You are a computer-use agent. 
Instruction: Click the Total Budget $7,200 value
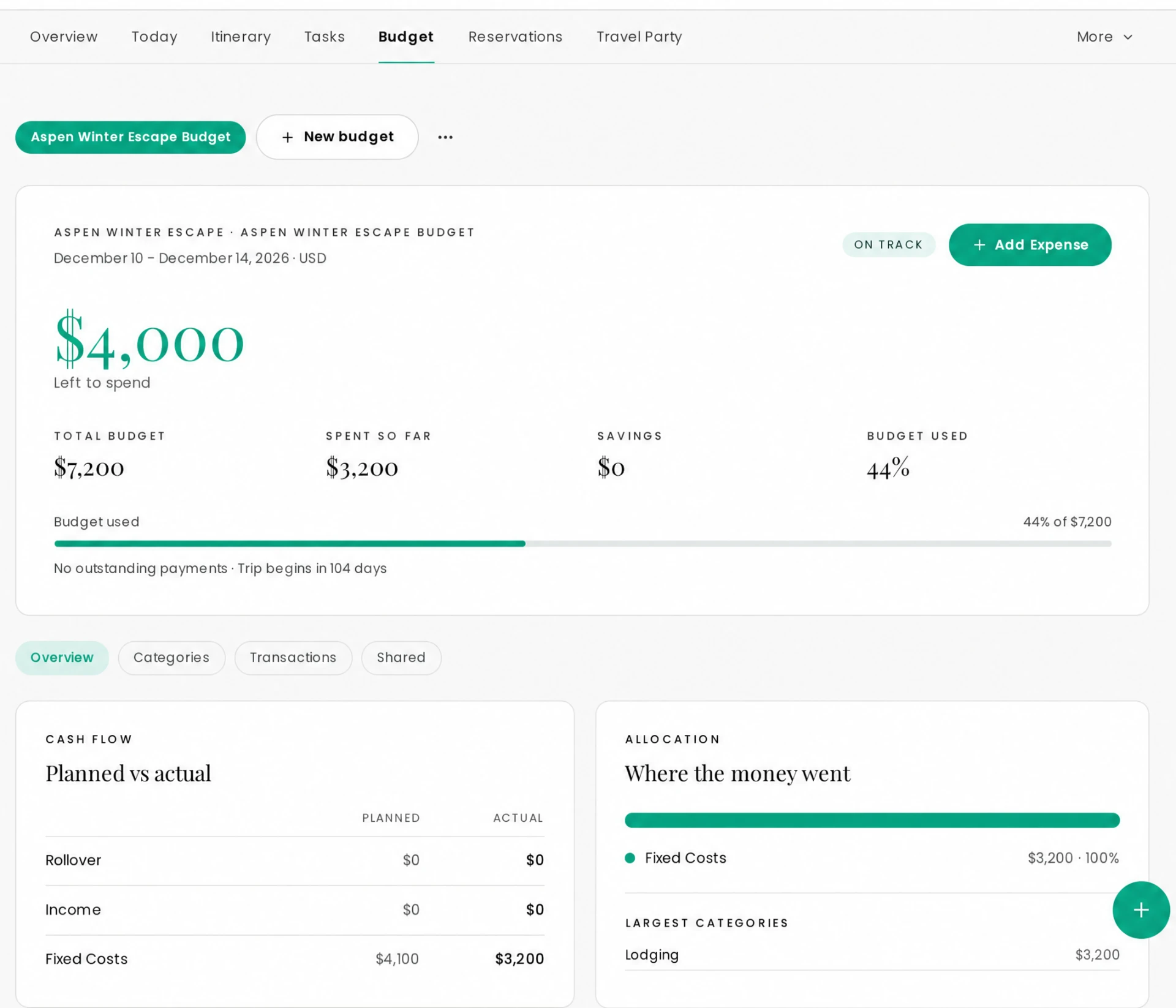(89, 468)
